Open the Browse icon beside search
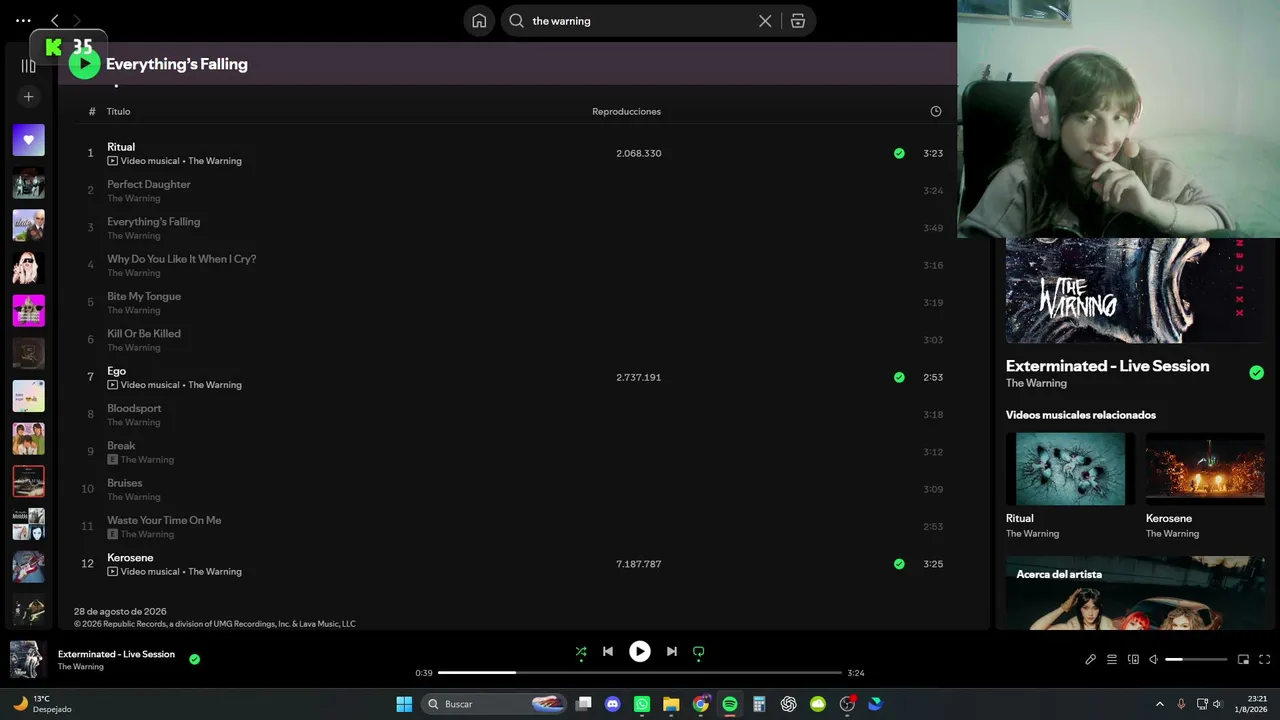1280x720 pixels. click(x=798, y=21)
